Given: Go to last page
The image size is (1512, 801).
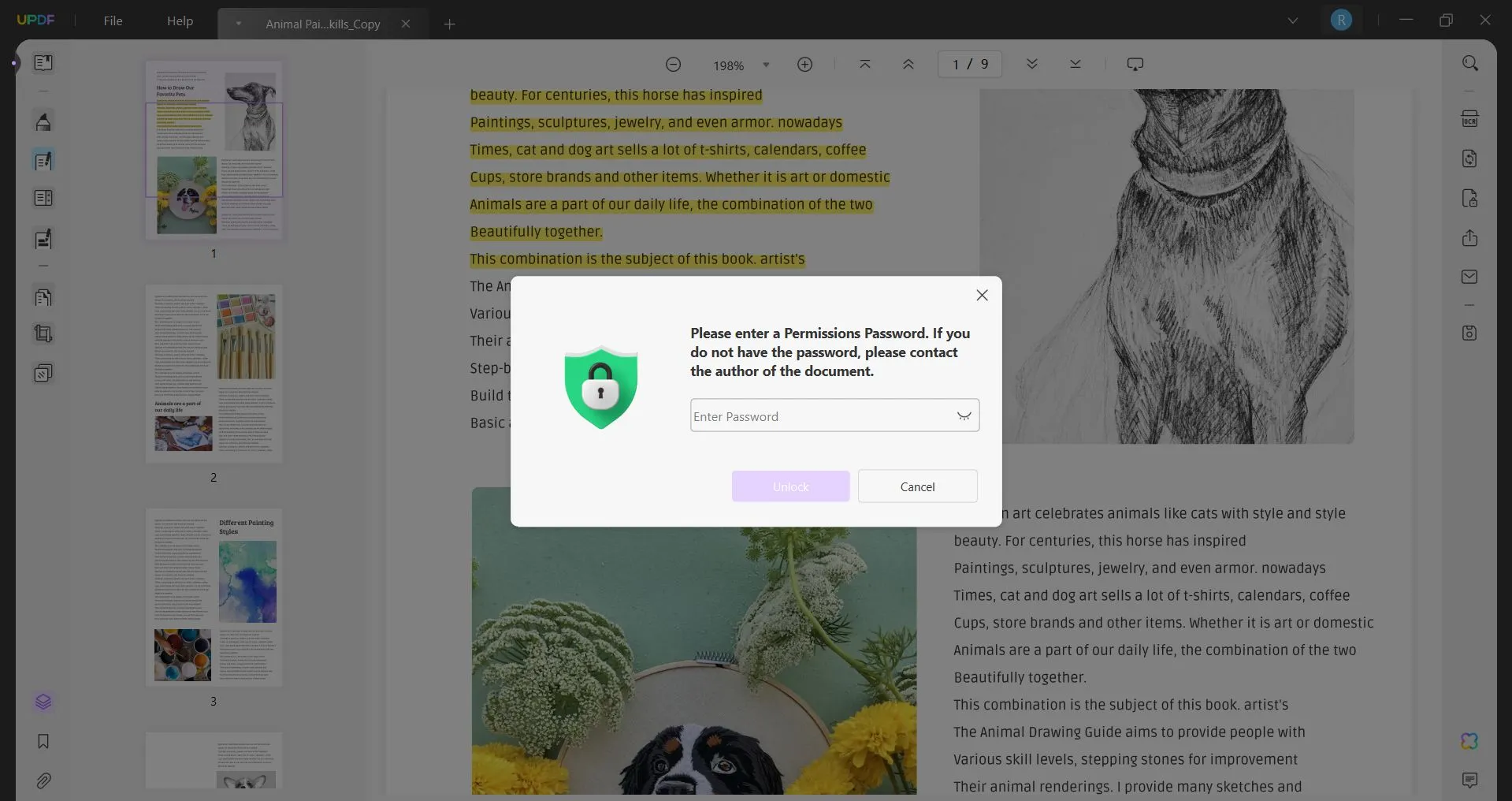Looking at the screenshot, I should pos(1075,65).
